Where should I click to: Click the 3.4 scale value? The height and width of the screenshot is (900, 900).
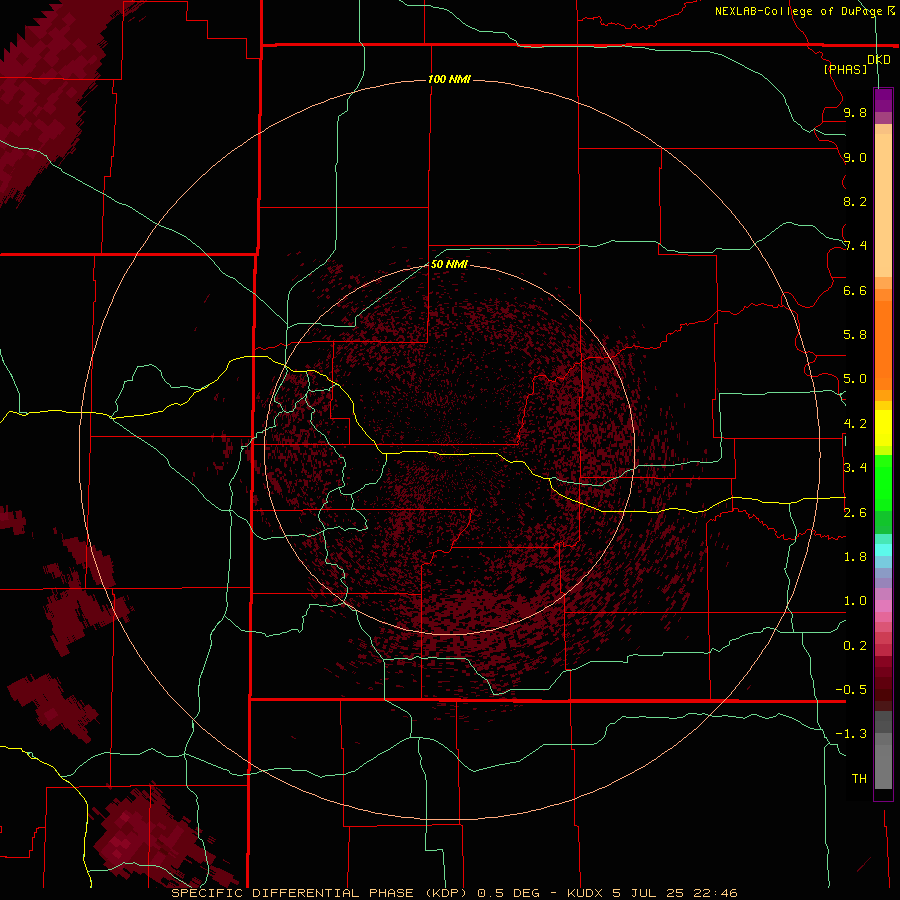[855, 468]
